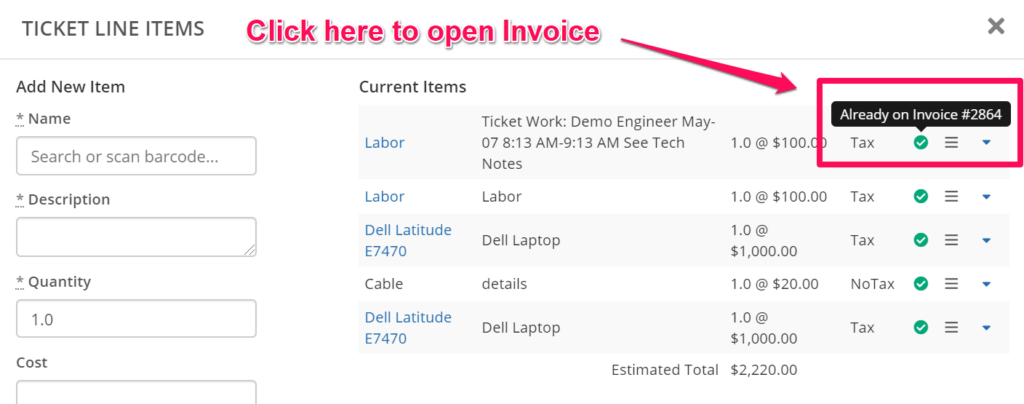Screen dimensions: 1024x404
Task: Click green check icon on second Labor row
Action: (x=921, y=197)
